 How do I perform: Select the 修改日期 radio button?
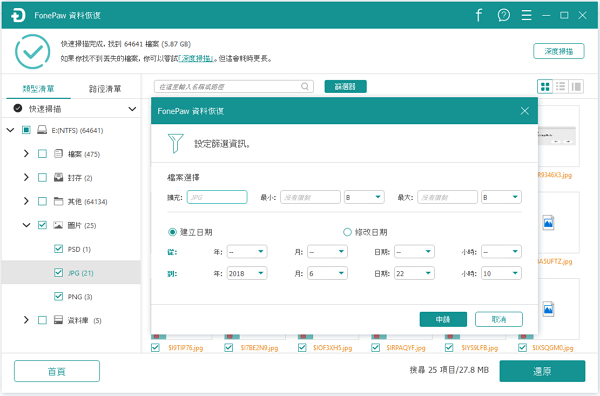point(347,232)
